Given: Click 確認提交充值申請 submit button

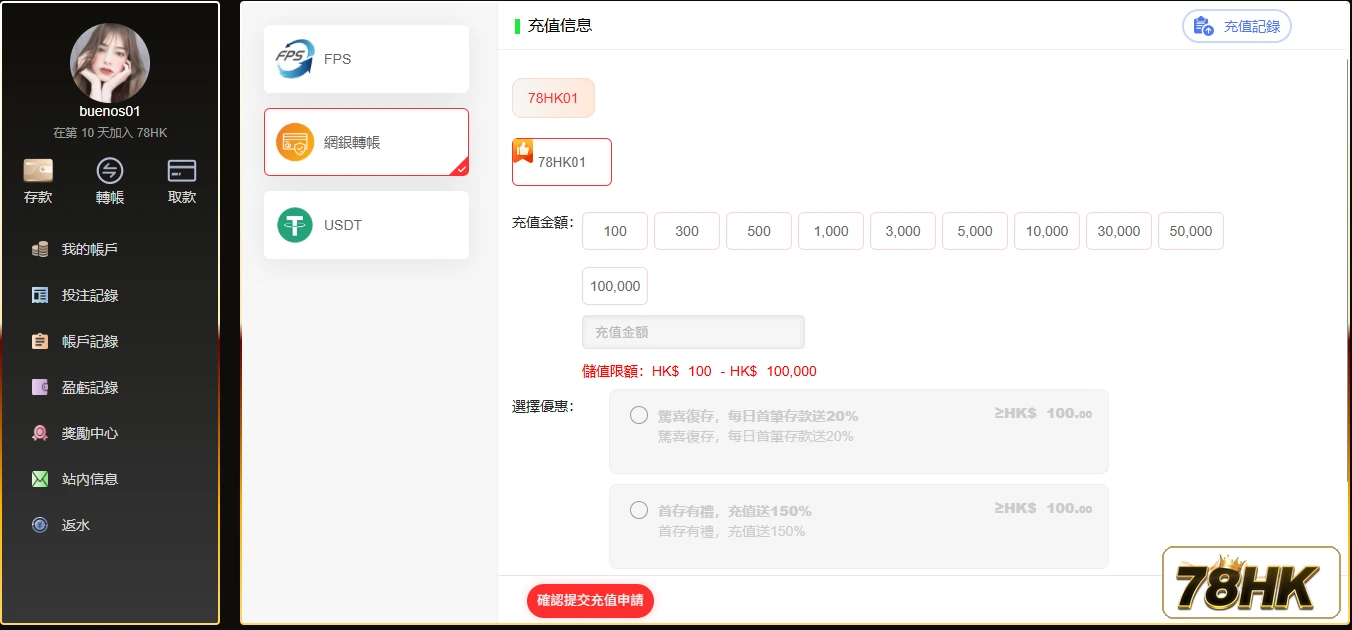Looking at the screenshot, I should [590, 601].
